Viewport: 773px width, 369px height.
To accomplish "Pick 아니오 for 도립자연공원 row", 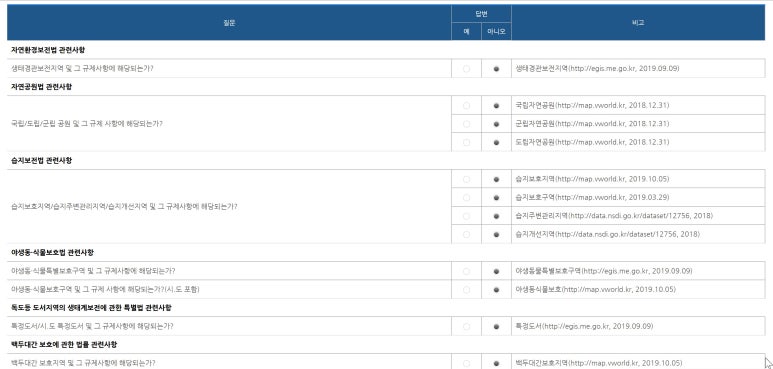I will pyautogui.click(x=496, y=142).
